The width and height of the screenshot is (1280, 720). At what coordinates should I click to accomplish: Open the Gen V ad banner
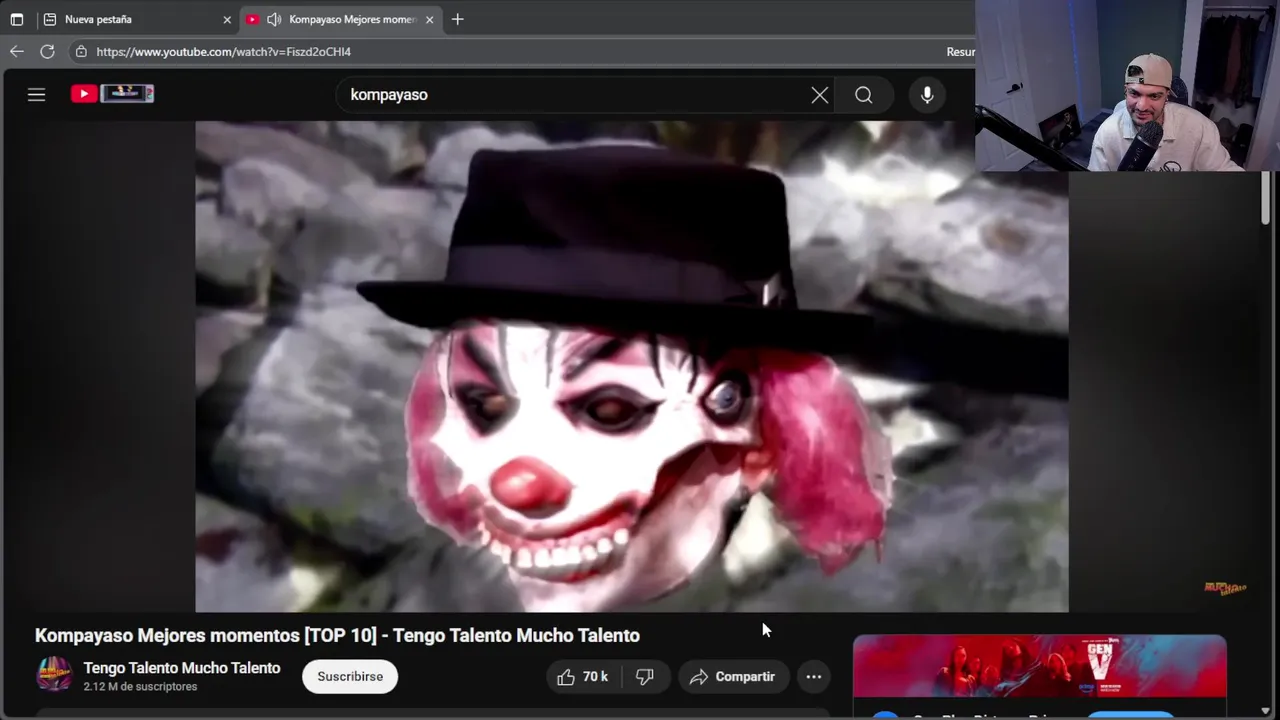point(1039,666)
